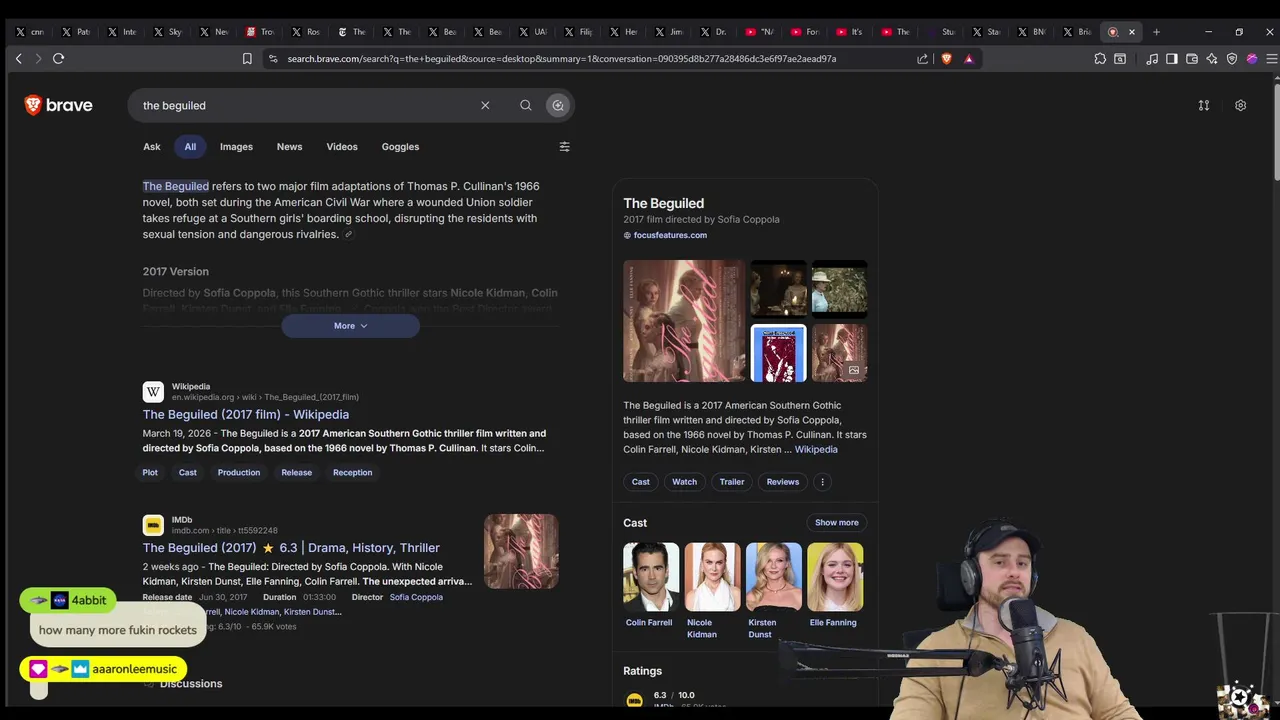Viewport: 1280px width, 720px height.
Task: Open the Playlist music note icon
Action: (1152, 59)
